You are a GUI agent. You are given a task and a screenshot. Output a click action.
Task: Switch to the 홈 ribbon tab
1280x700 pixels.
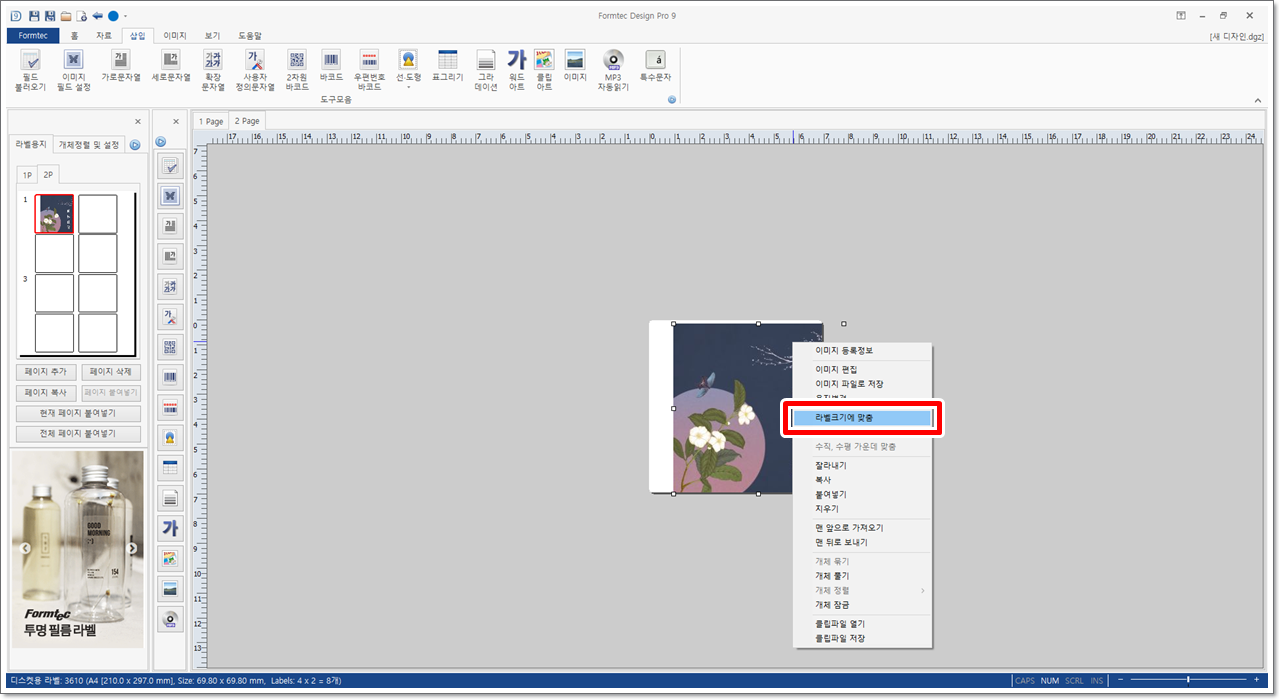[x=75, y=36]
